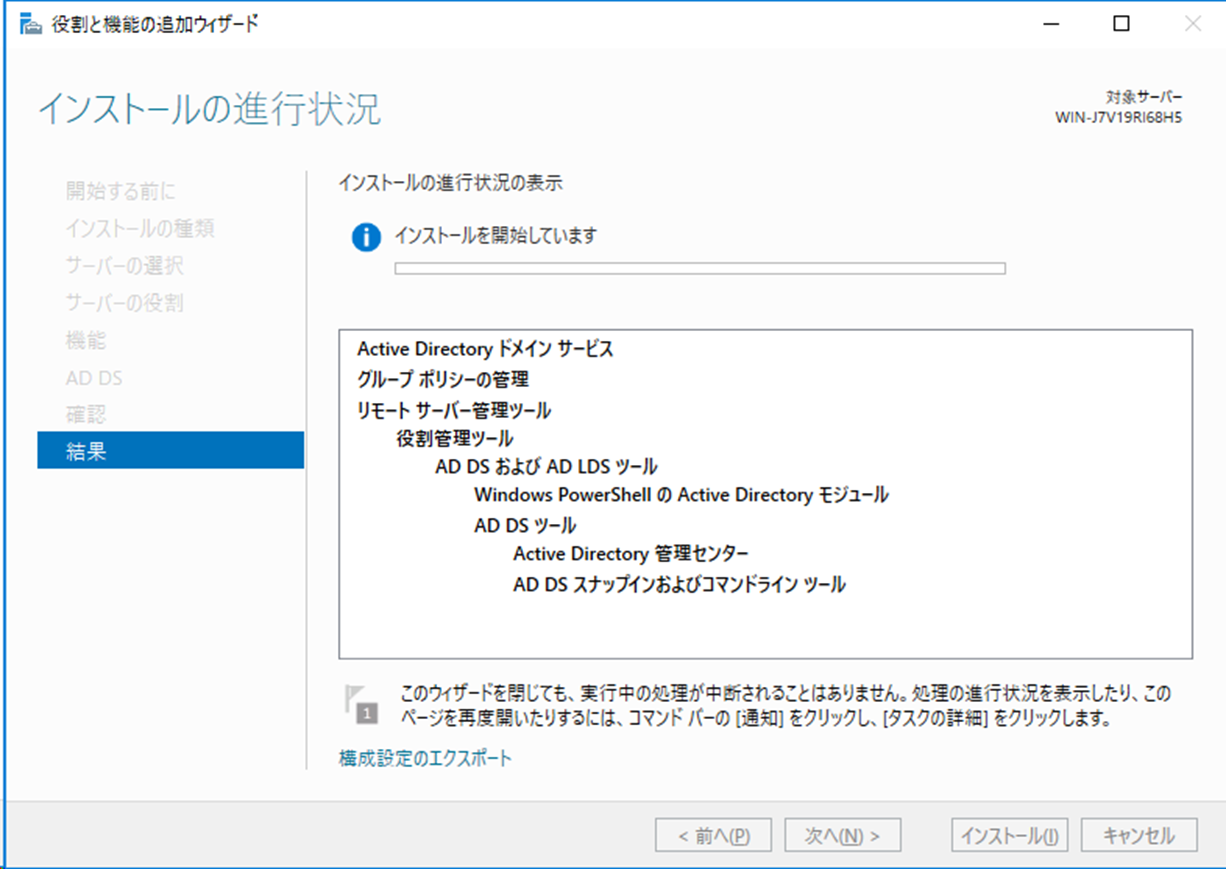Image resolution: width=1226 pixels, height=869 pixels.
Task: Select the 確認 step in the sidebar
Action: tap(86, 414)
